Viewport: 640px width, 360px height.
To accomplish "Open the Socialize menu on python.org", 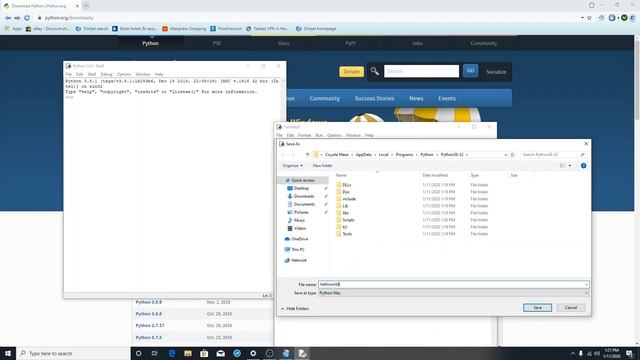I will click(496, 72).
